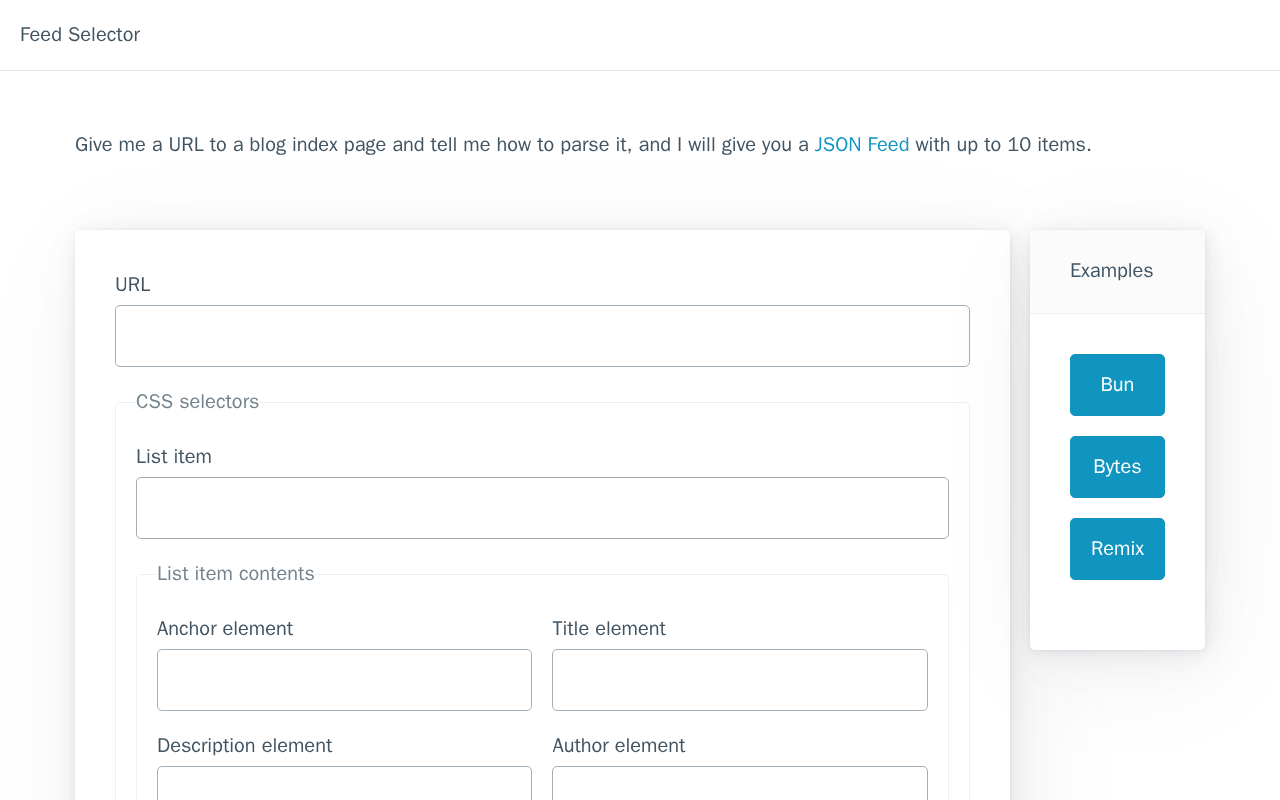Focus the Author element input field
This screenshot has height=800, width=1280.
click(739, 784)
